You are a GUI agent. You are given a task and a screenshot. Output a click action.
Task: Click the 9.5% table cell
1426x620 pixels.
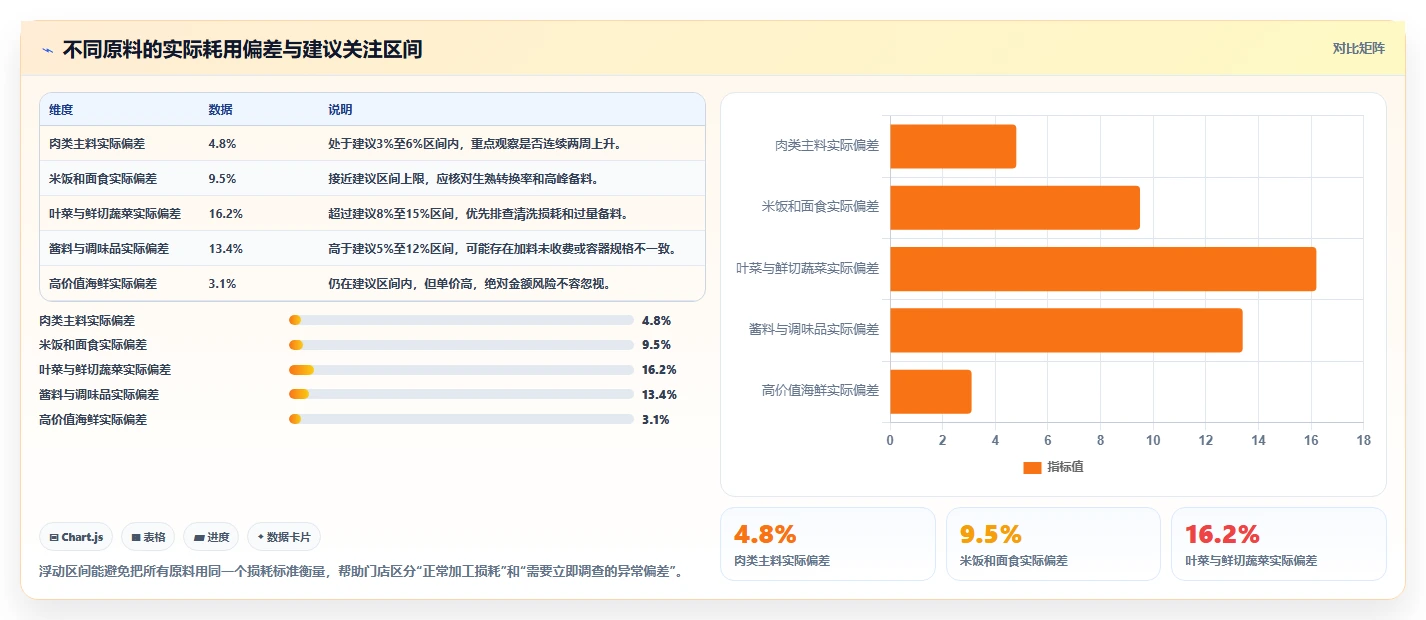pyautogui.click(x=222, y=179)
